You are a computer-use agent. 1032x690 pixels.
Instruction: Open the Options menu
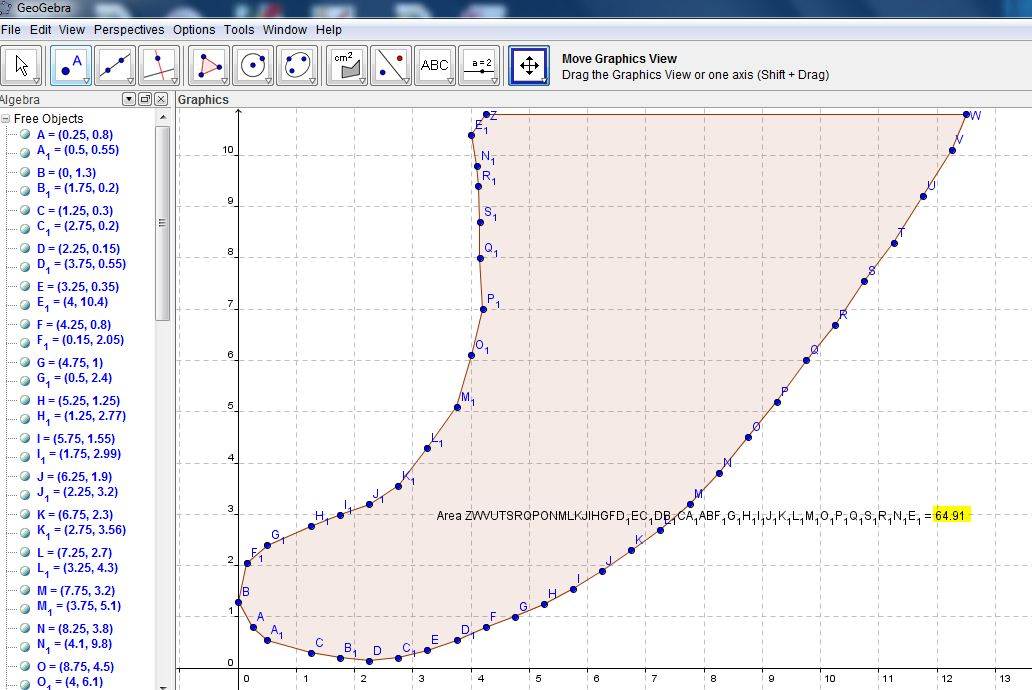[194, 30]
